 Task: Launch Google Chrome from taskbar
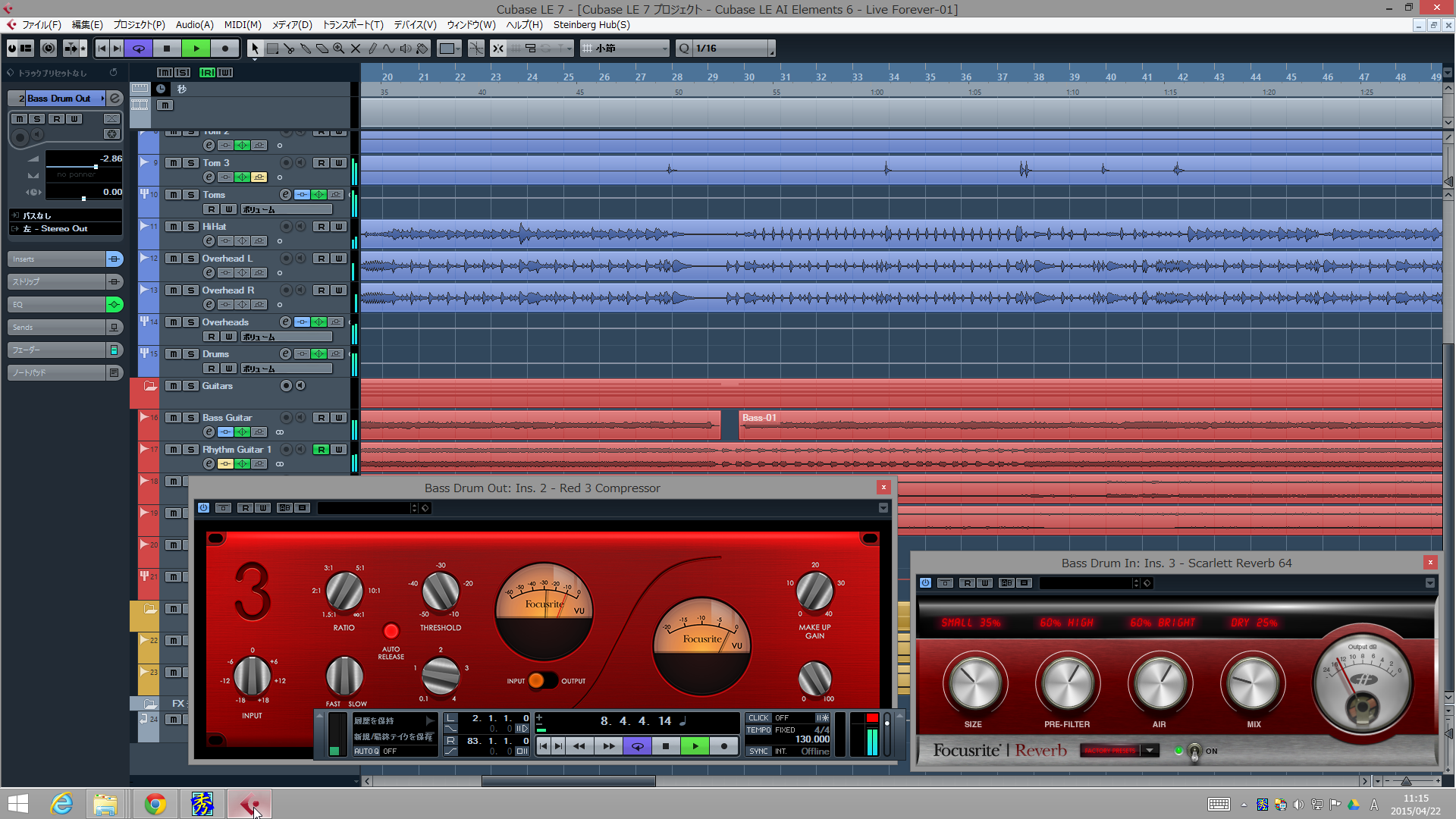tap(155, 804)
